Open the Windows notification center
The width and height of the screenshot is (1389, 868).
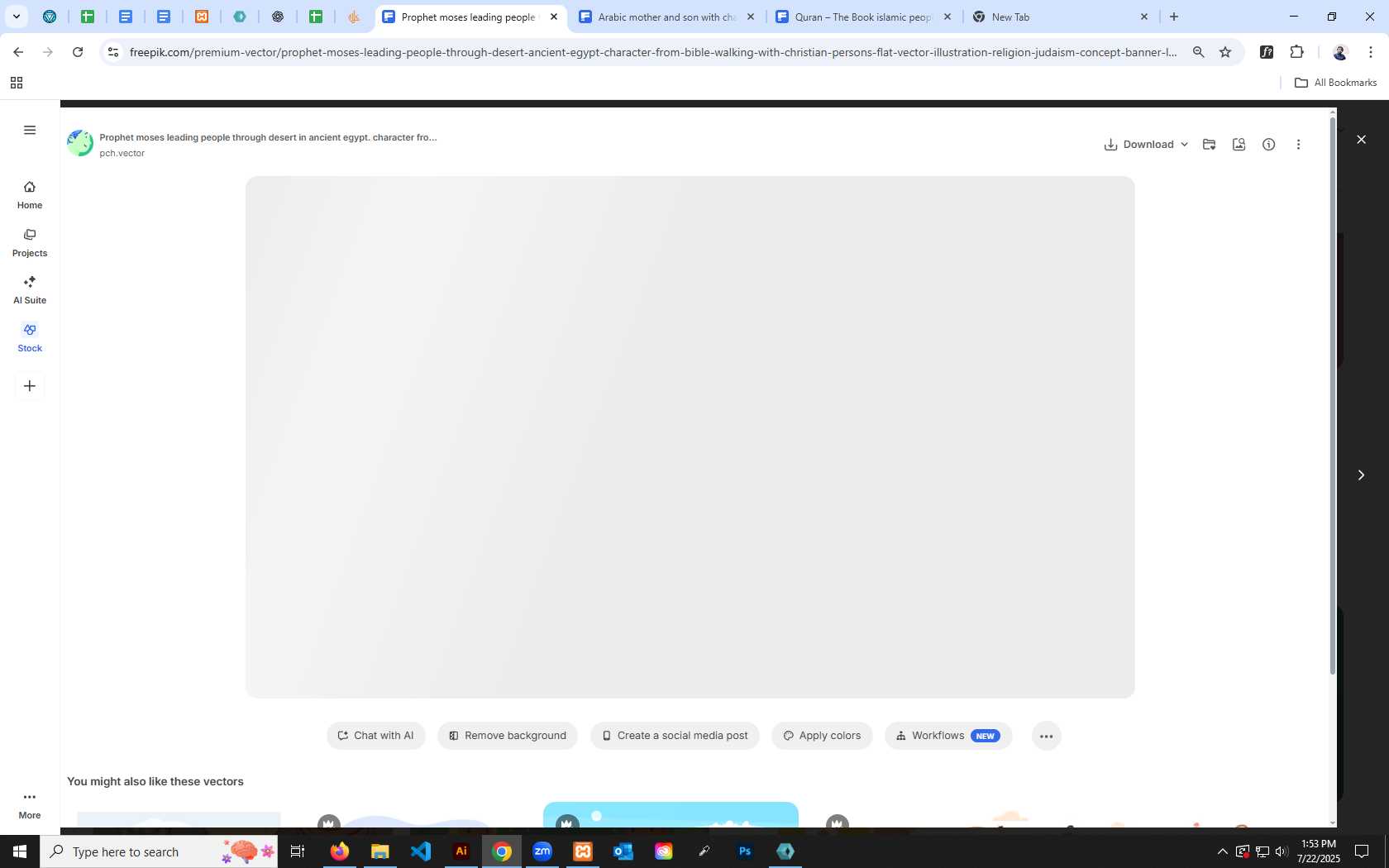(x=1362, y=851)
